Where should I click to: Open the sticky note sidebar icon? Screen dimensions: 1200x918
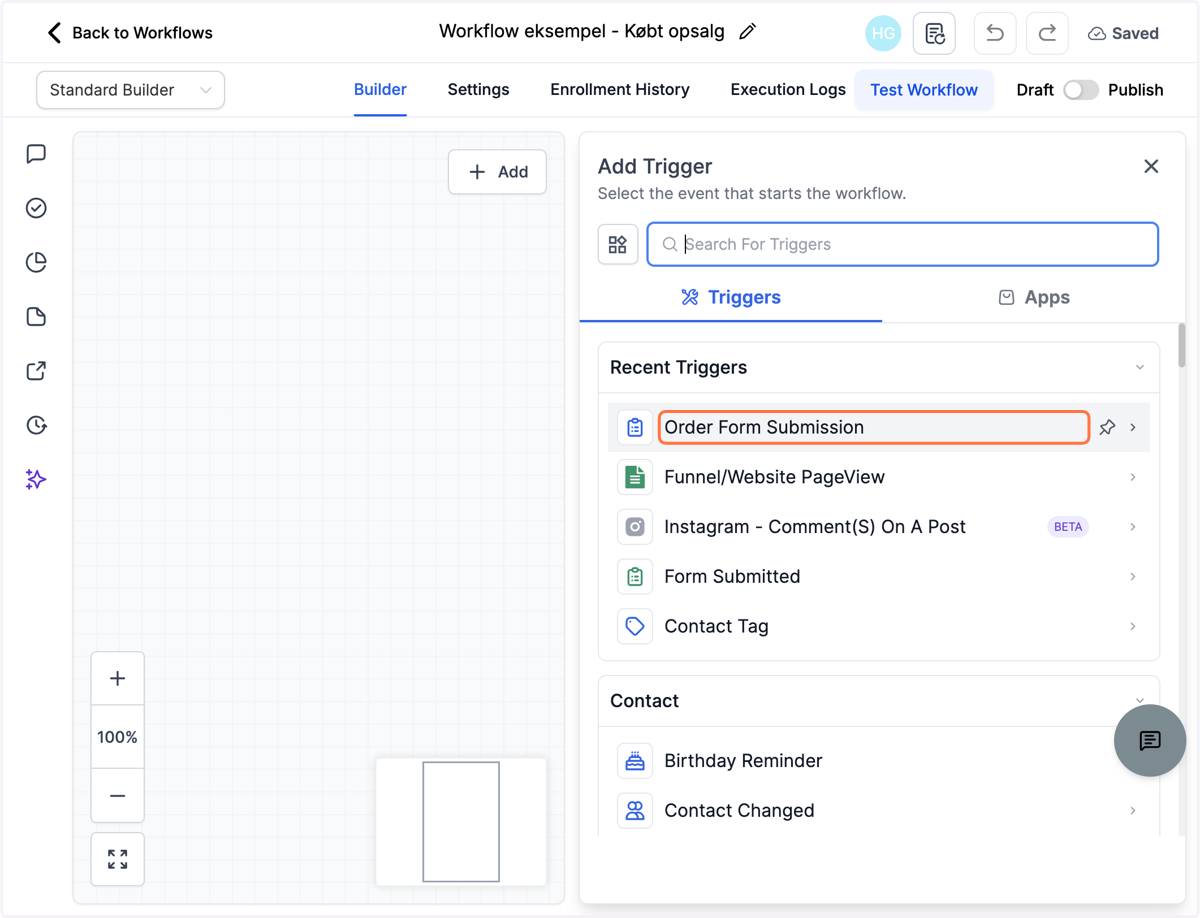point(36,317)
